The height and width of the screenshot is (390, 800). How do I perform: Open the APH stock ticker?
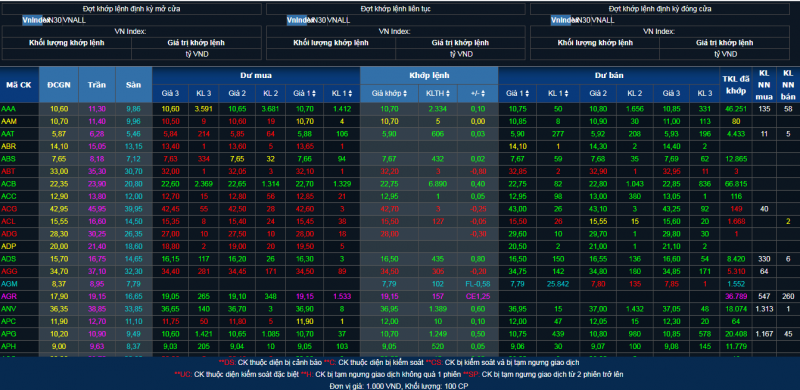coord(8,346)
